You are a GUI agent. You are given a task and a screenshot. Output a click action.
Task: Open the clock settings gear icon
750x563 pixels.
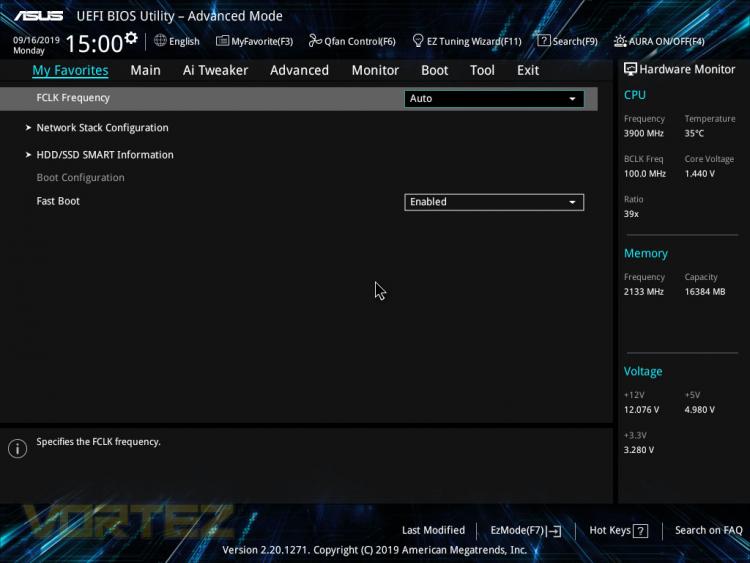coord(131,37)
